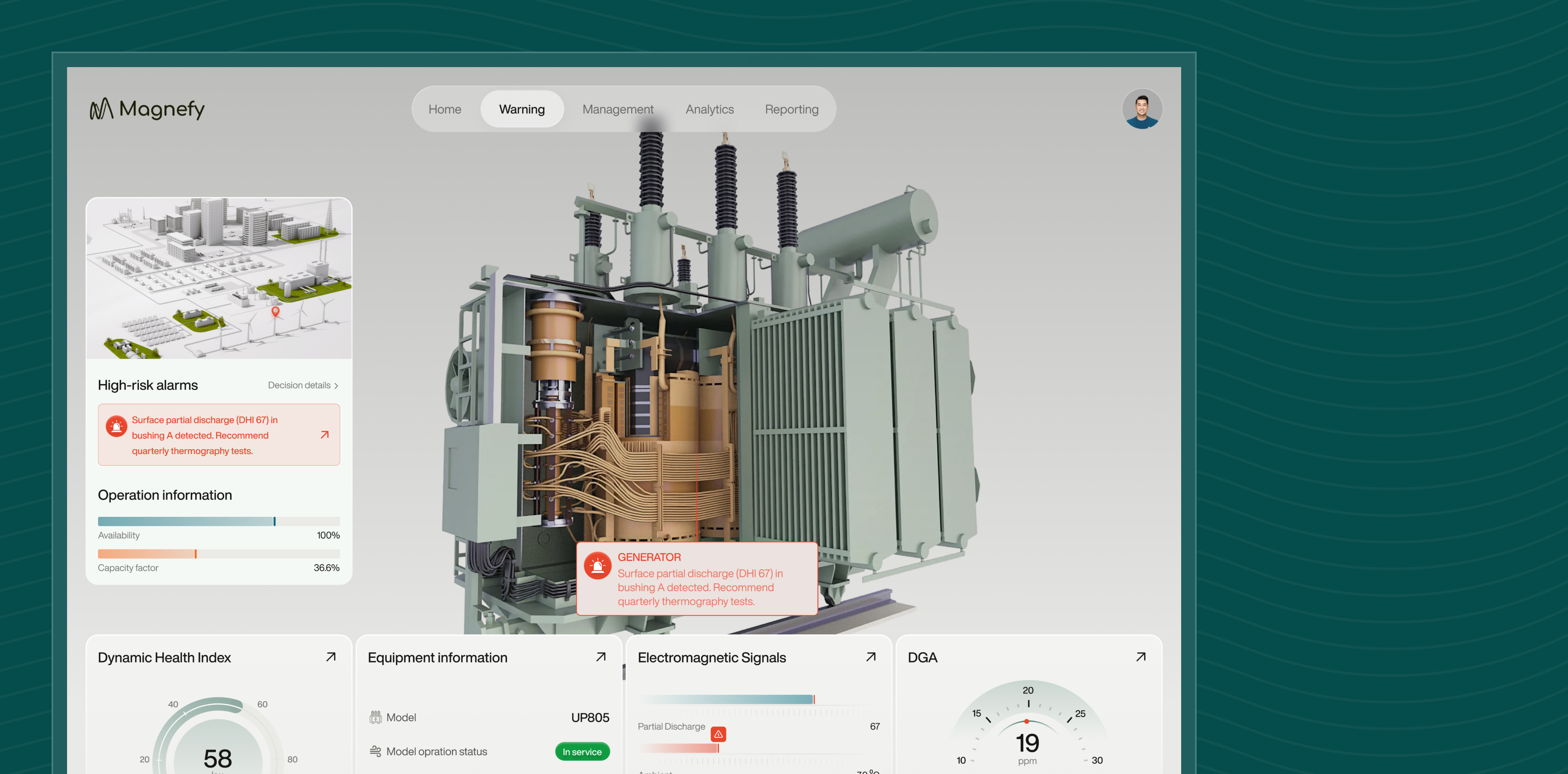This screenshot has width=1568, height=774.
Task: Open the high-risk alarm arrow link
Action: 325,435
